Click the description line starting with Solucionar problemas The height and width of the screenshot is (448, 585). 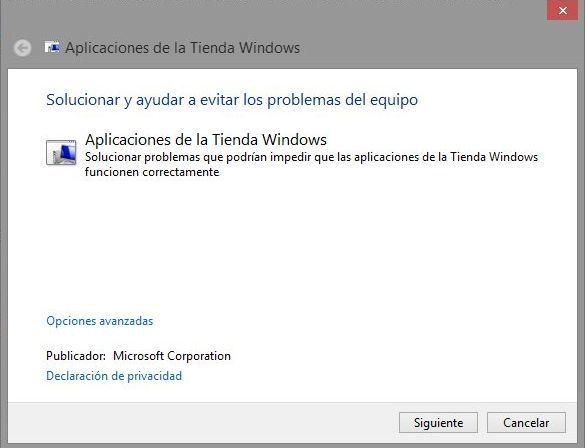coord(312,157)
